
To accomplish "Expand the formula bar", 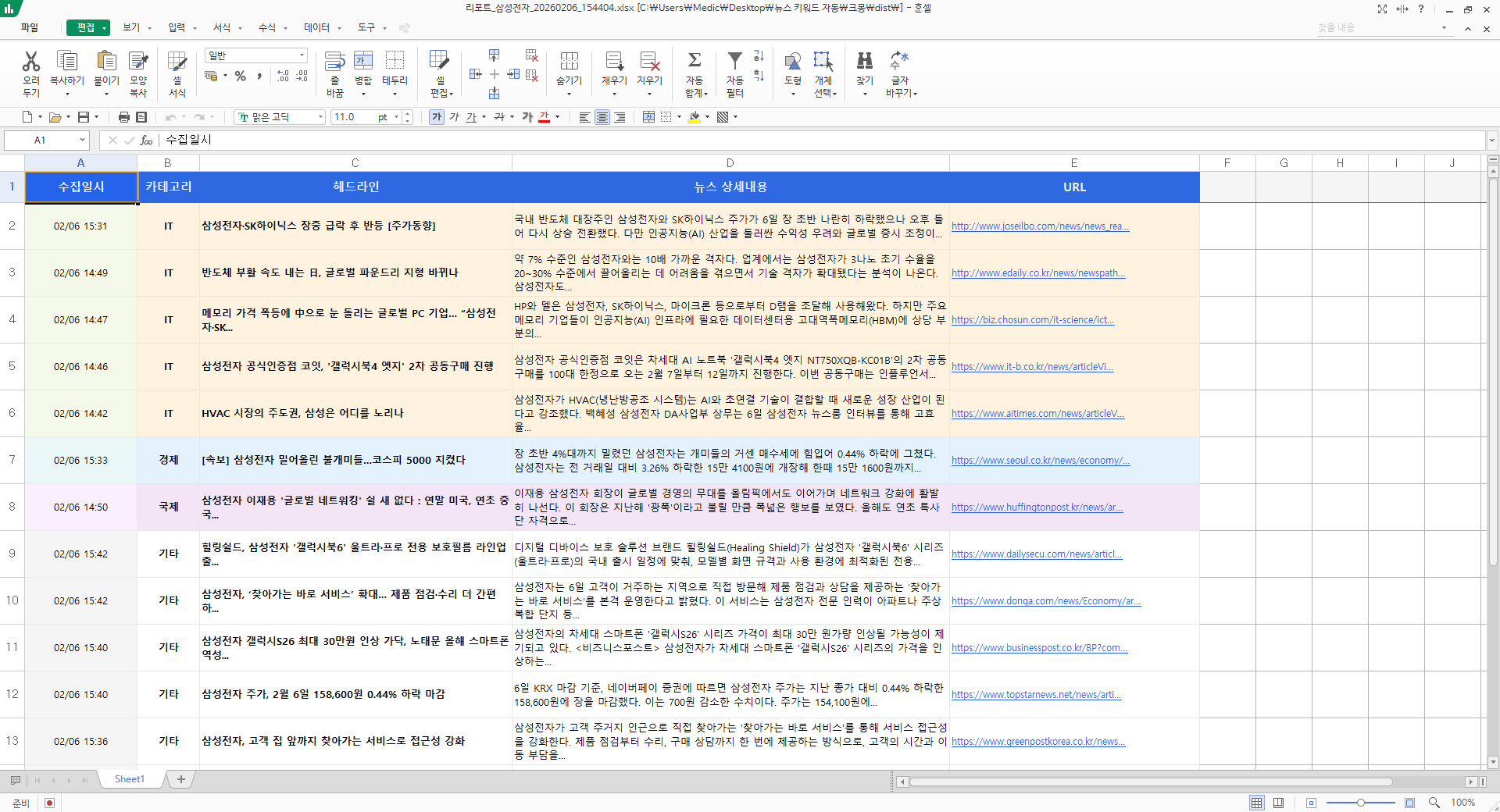I will click(x=1492, y=141).
